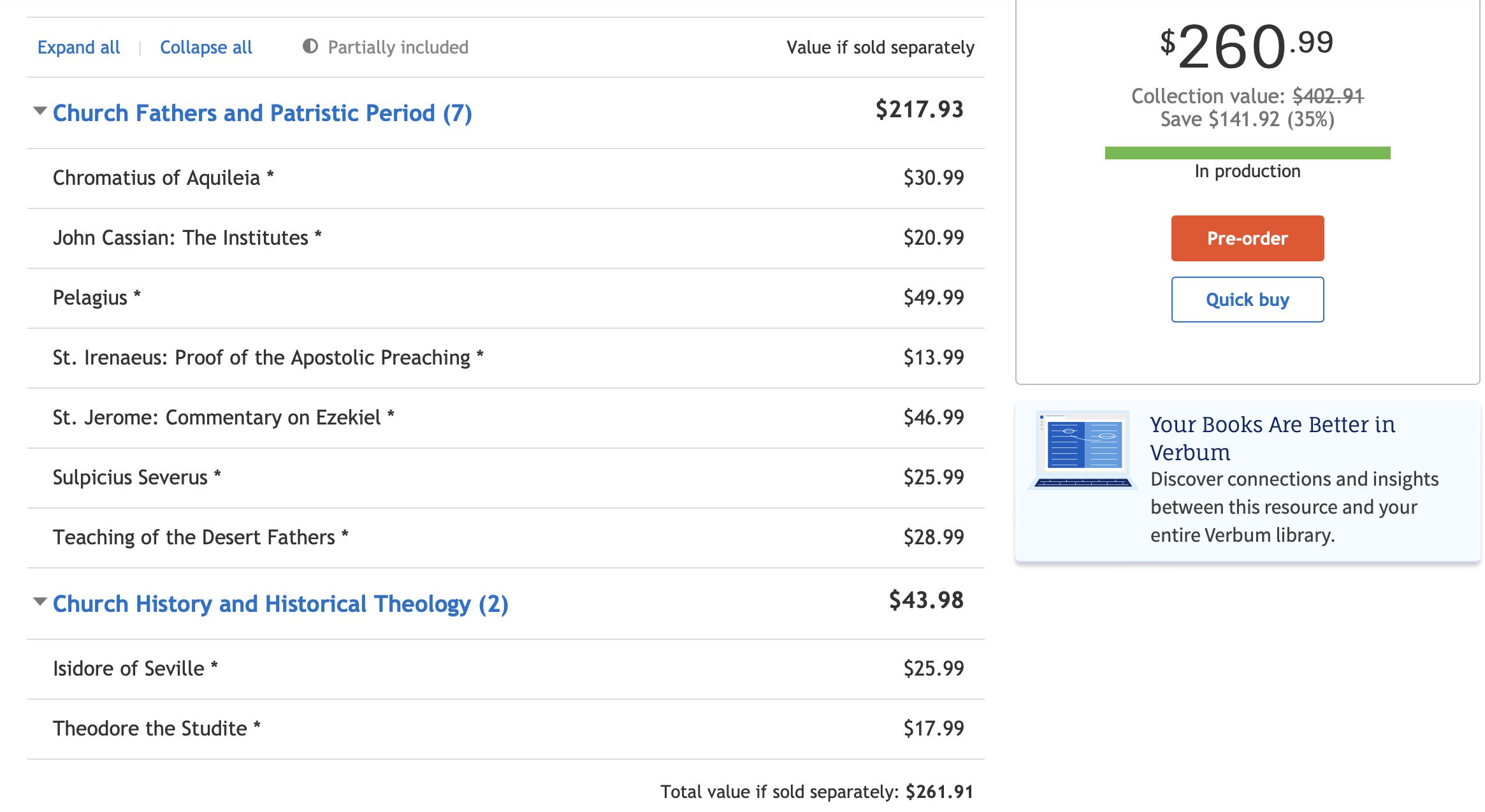Click the green In production progress bar
This screenshot has height=812, width=1485.
tap(1247, 153)
